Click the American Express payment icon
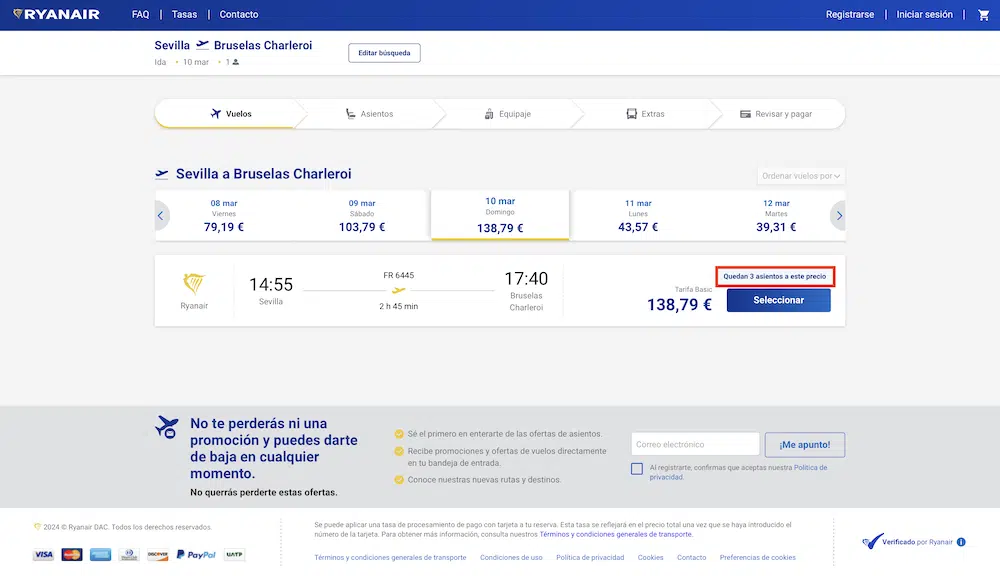 tap(100, 554)
